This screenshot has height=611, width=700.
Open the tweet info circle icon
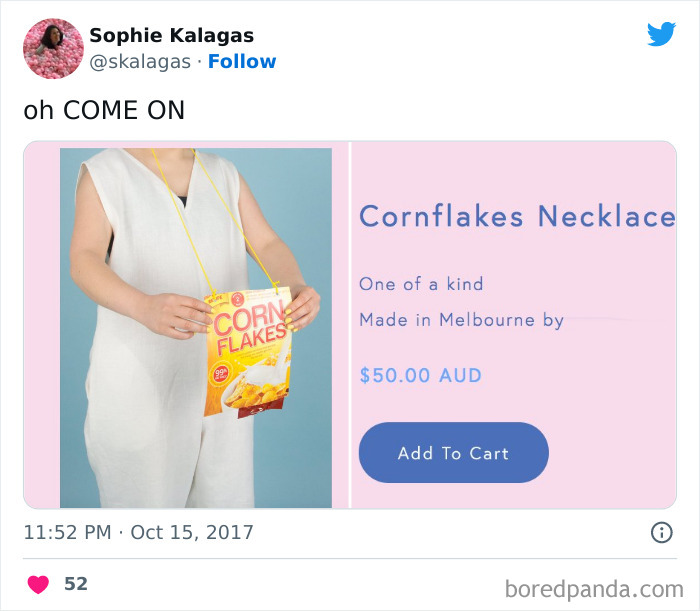click(x=661, y=532)
